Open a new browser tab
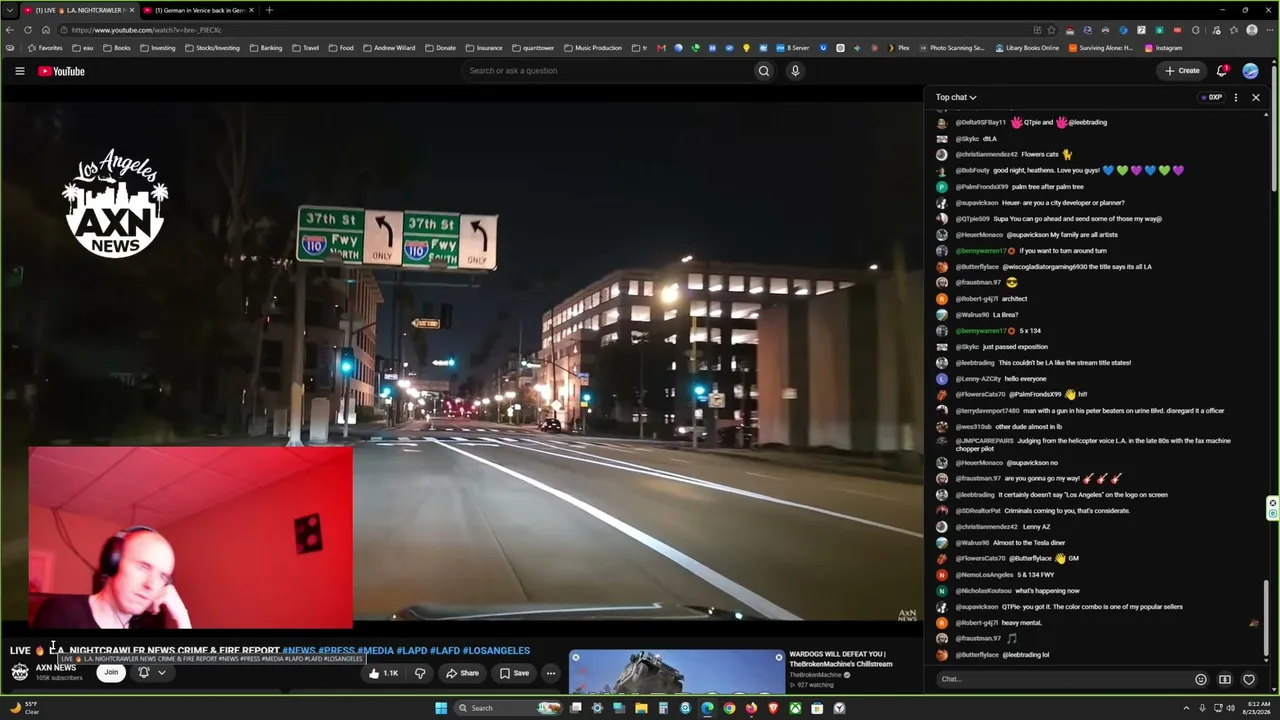This screenshot has width=1280, height=720. click(269, 10)
